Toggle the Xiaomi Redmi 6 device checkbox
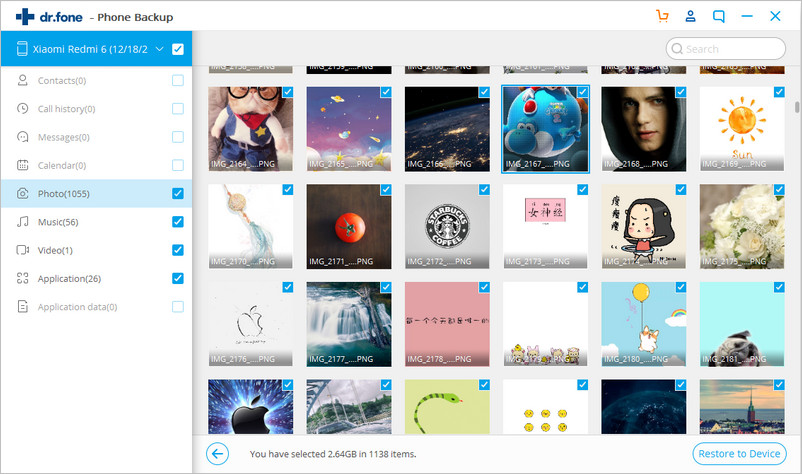Screen dimensions: 802x474 (x=177, y=49)
